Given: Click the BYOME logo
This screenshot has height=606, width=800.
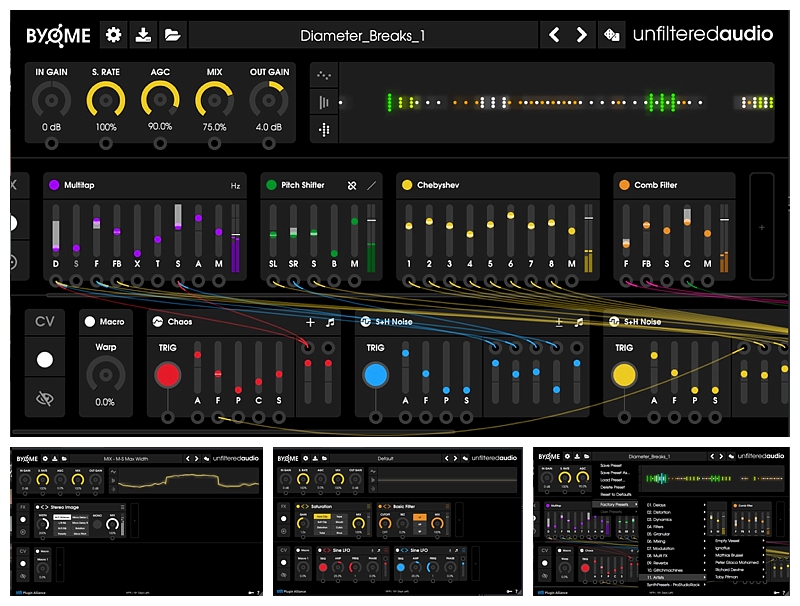Looking at the screenshot, I should coord(58,35).
